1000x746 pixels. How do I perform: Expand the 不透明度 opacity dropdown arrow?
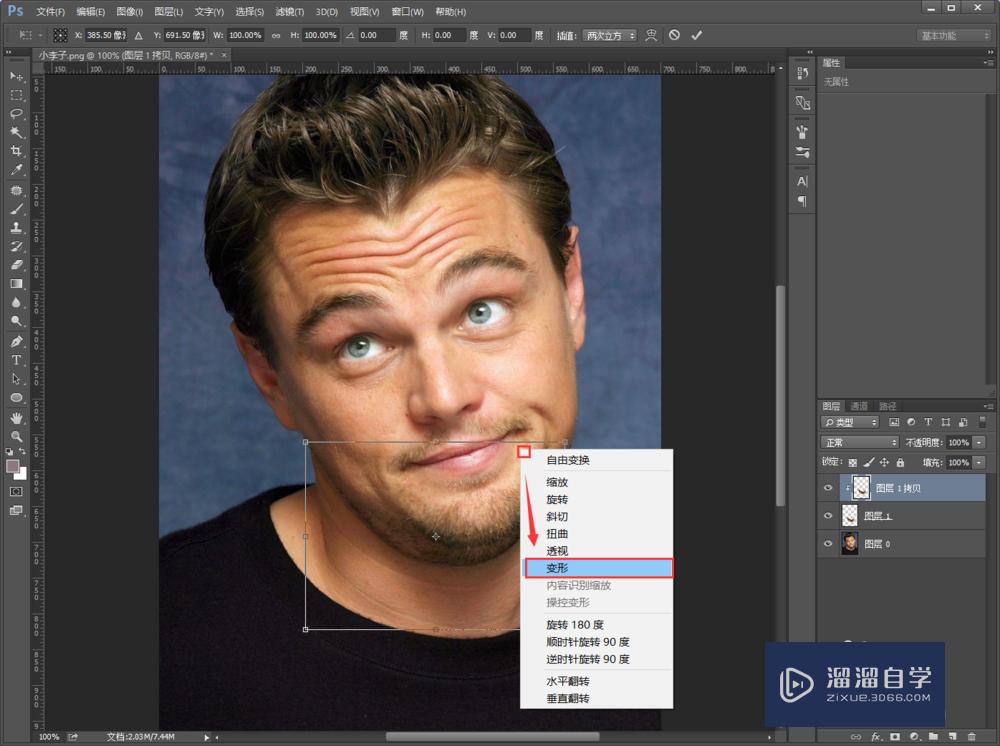coord(979,442)
